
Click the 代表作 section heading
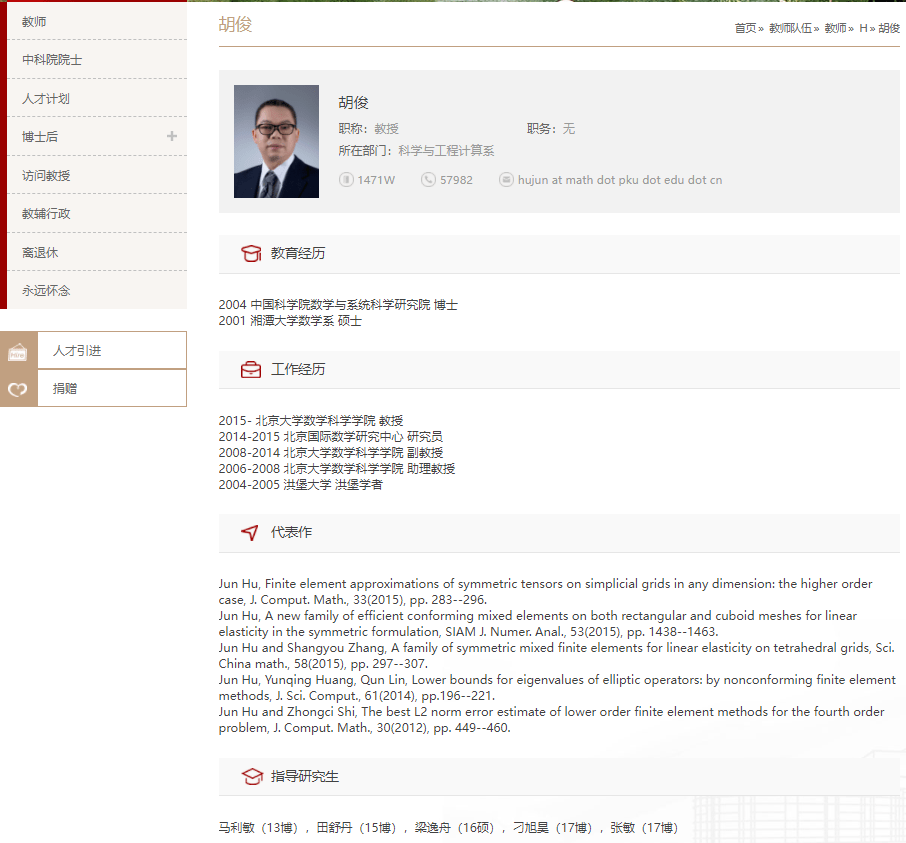pos(291,532)
